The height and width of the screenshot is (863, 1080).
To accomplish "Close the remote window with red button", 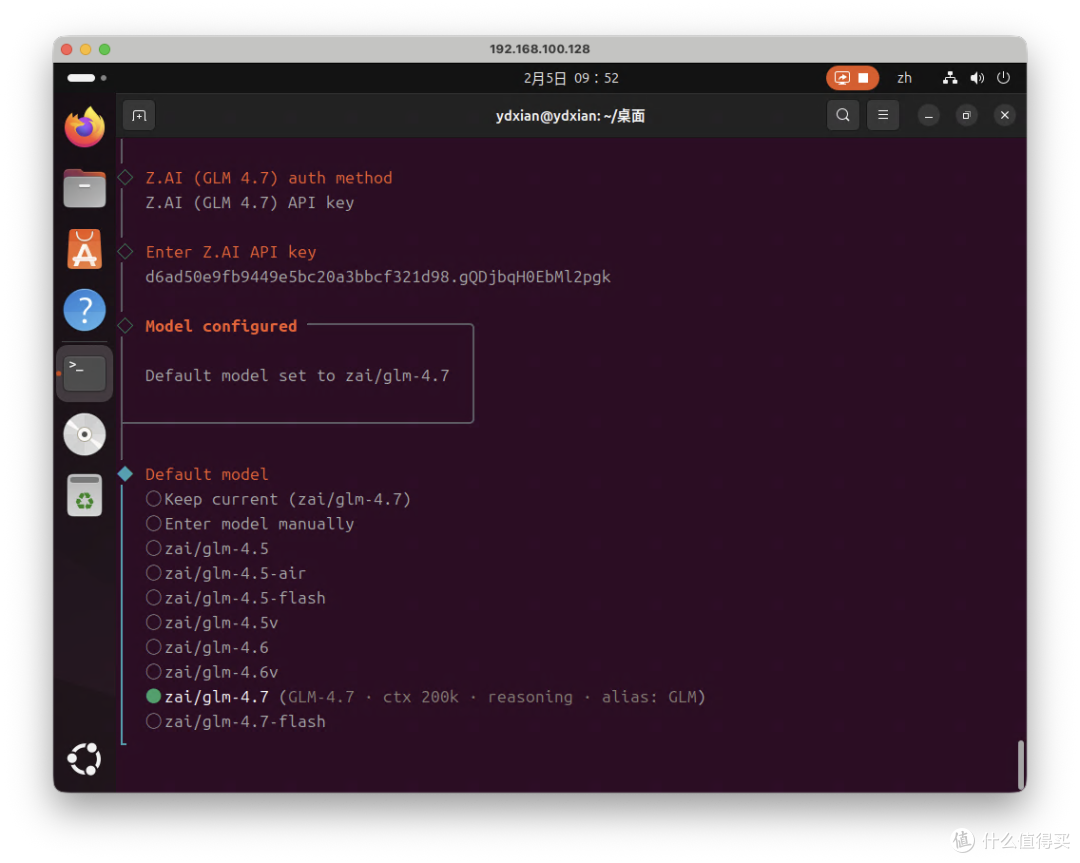I will (x=67, y=50).
